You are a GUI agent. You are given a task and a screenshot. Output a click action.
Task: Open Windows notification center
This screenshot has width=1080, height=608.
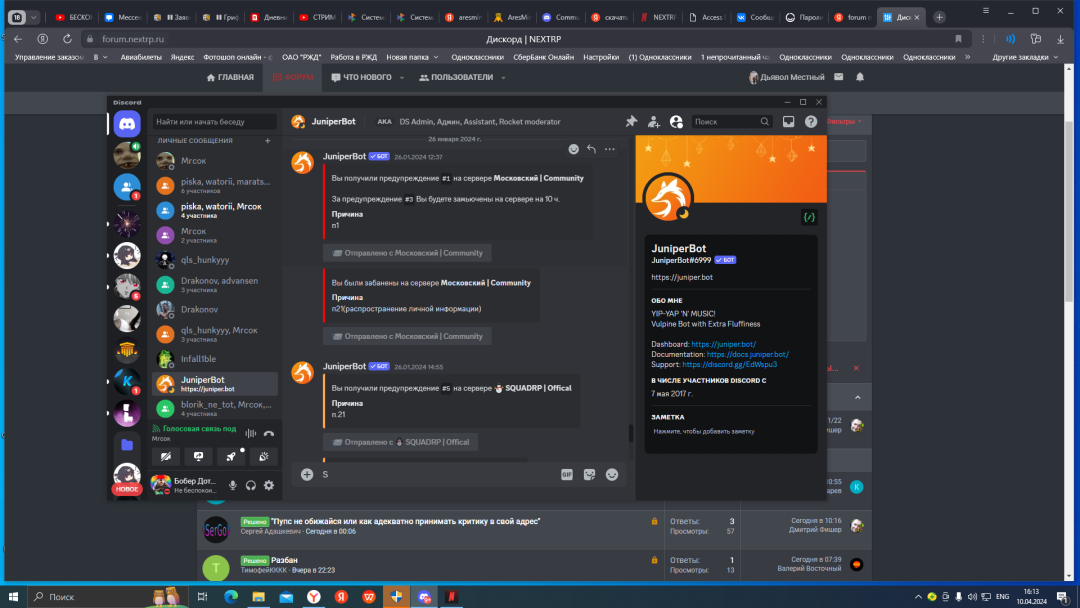click(x=1063, y=597)
